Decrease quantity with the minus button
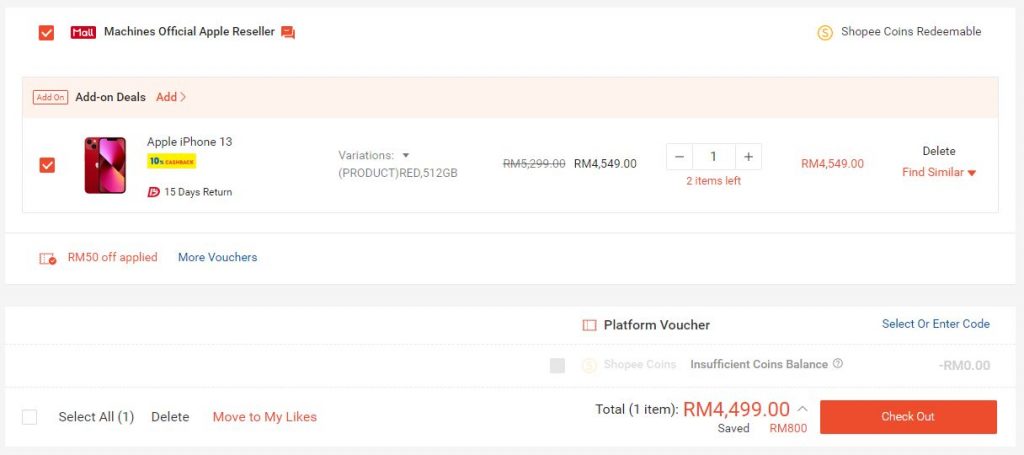Screen dimensions: 1024x455 pyautogui.click(x=680, y=157)
